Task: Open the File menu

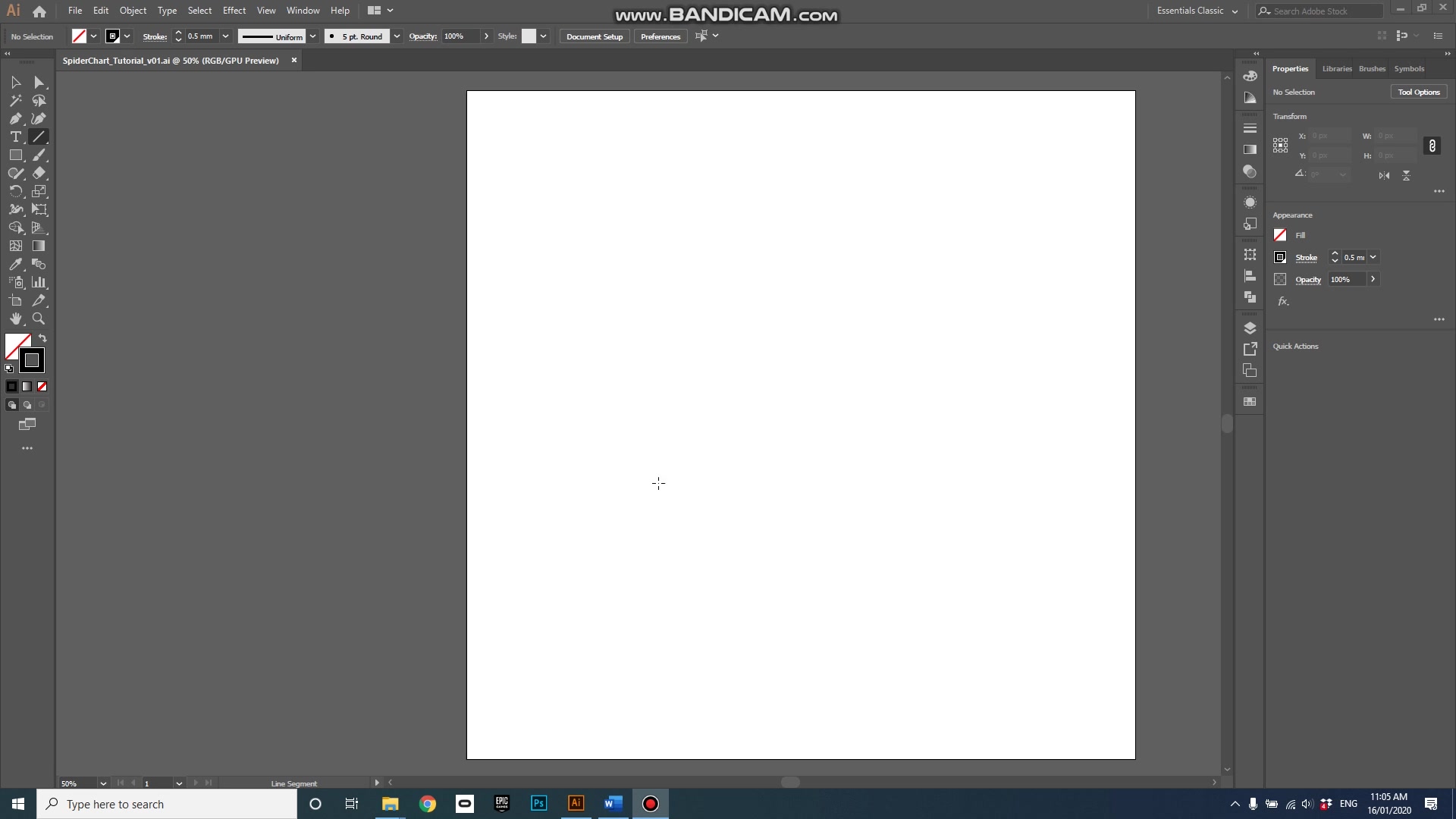Action: pos(75,11)
